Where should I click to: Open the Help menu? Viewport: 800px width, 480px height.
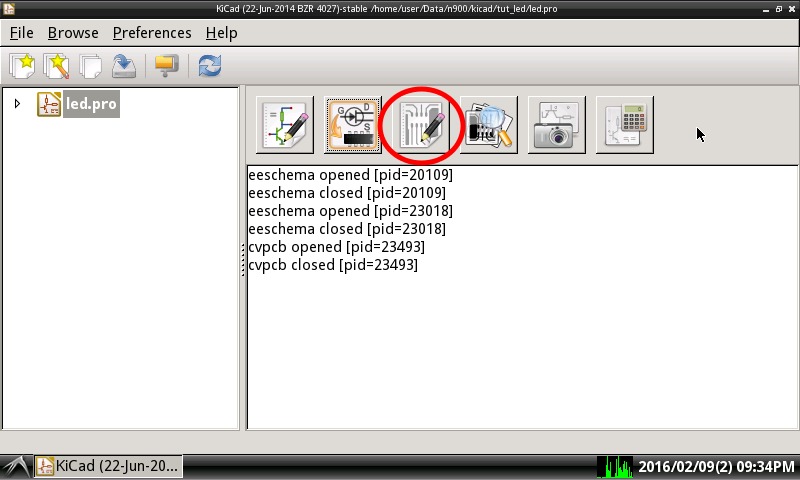[221, 33]
